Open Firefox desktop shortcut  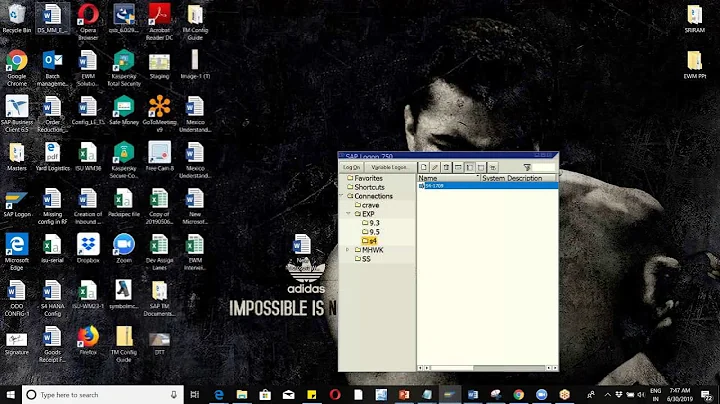[x=88, y=340]
